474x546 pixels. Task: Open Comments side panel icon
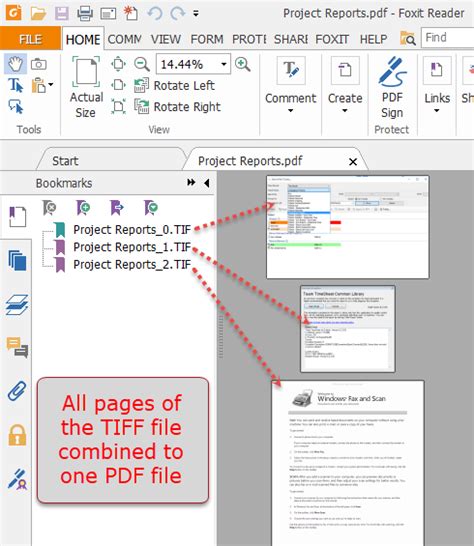tap(17, 347)
